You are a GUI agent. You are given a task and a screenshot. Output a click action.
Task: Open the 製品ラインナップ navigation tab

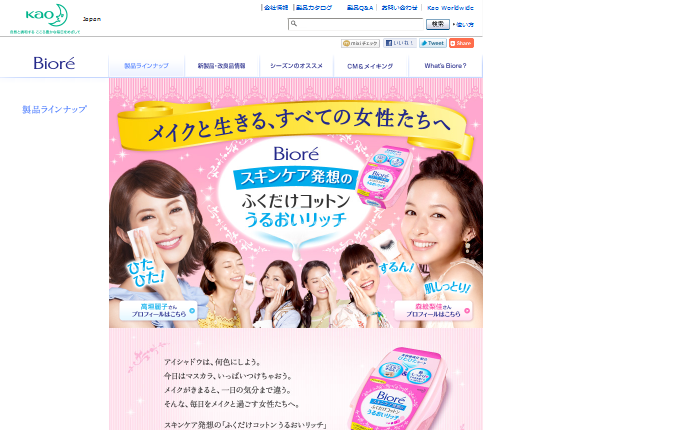[146, 66]
